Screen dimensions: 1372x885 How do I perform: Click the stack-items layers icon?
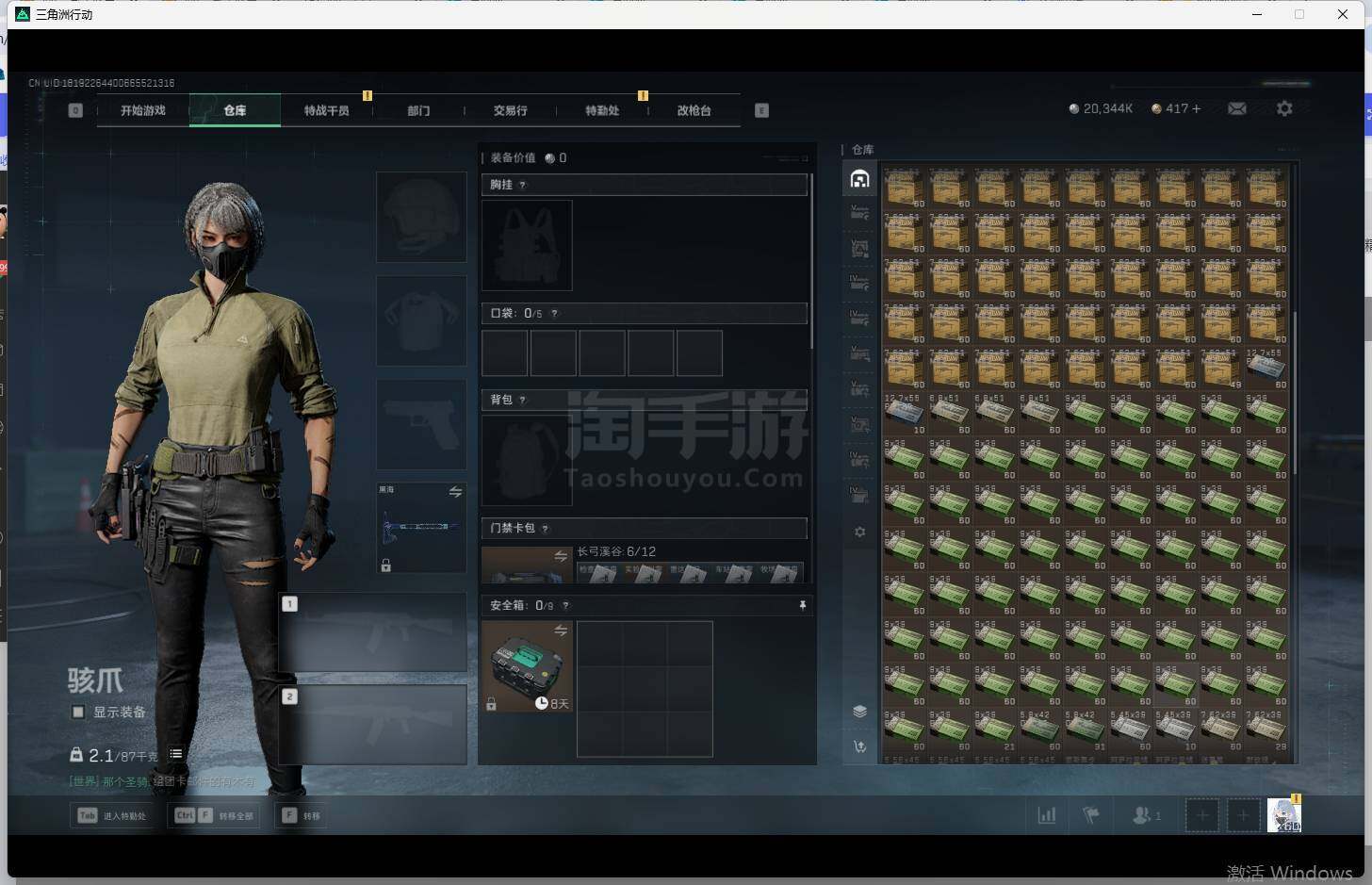(x=859, y=712)
